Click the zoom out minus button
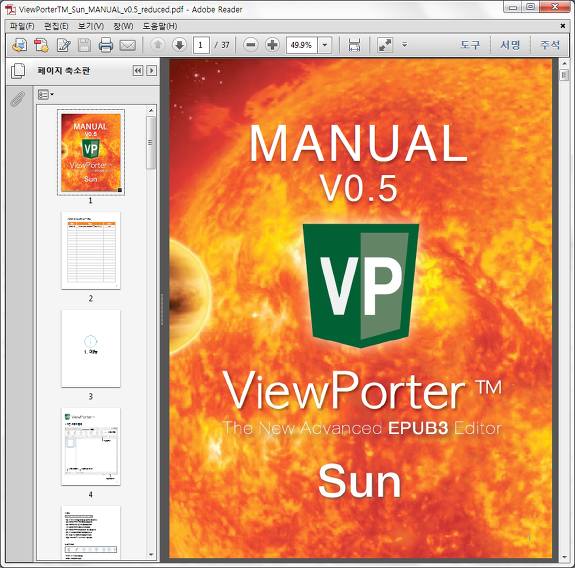575x568 pixels. pos(251,45)
